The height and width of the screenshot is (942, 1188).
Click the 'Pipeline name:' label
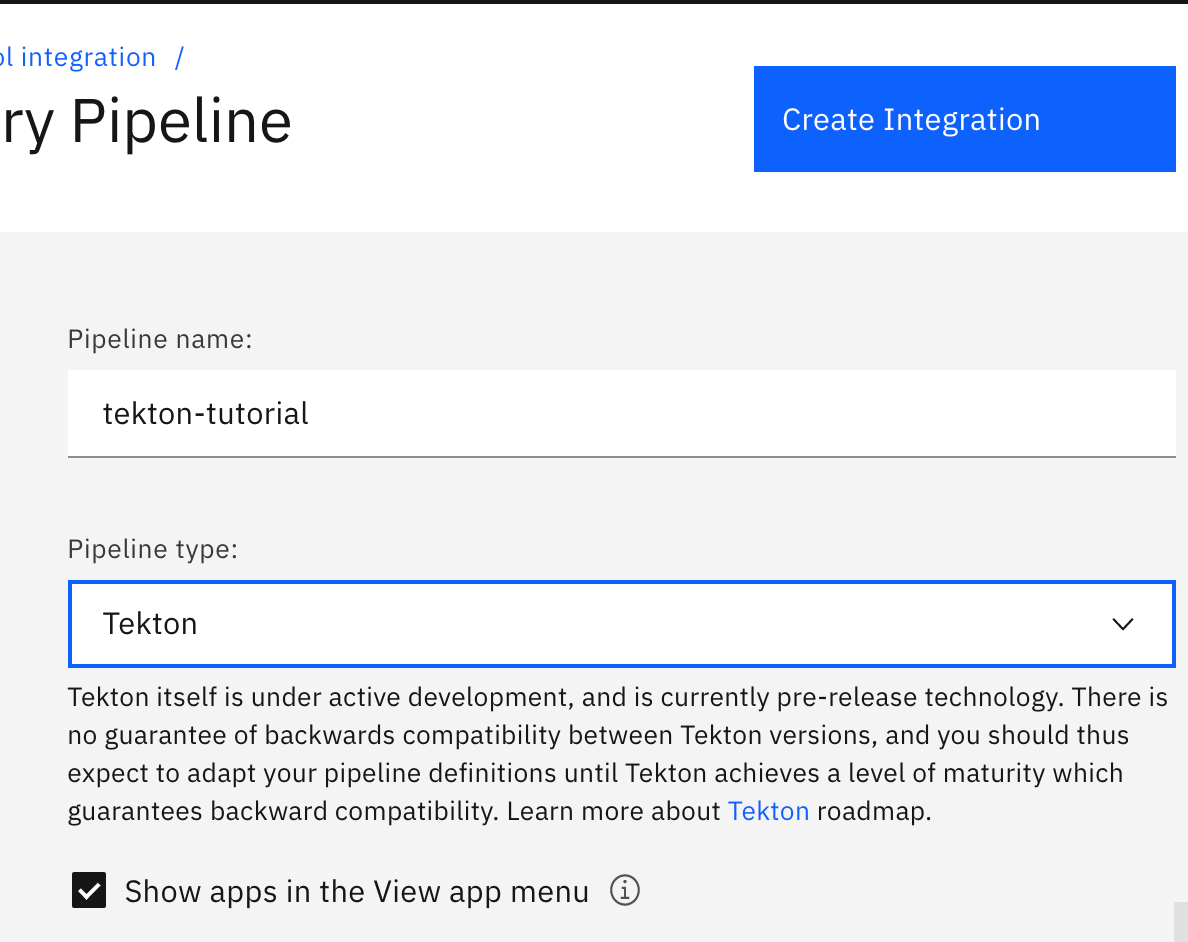tap(160, 339)
